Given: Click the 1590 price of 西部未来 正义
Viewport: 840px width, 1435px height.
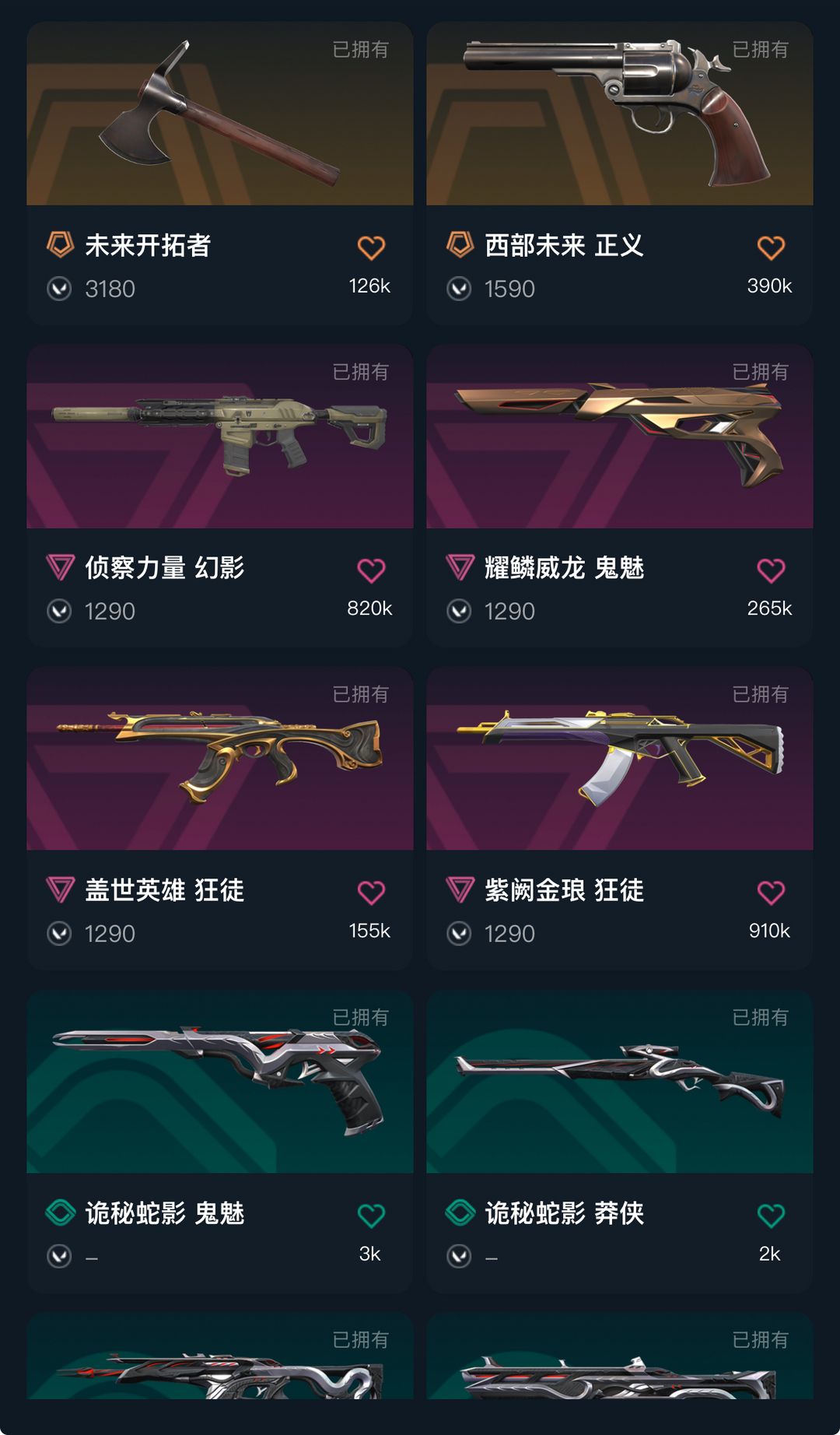Looking at the screenshot, I should coord(509,289).
